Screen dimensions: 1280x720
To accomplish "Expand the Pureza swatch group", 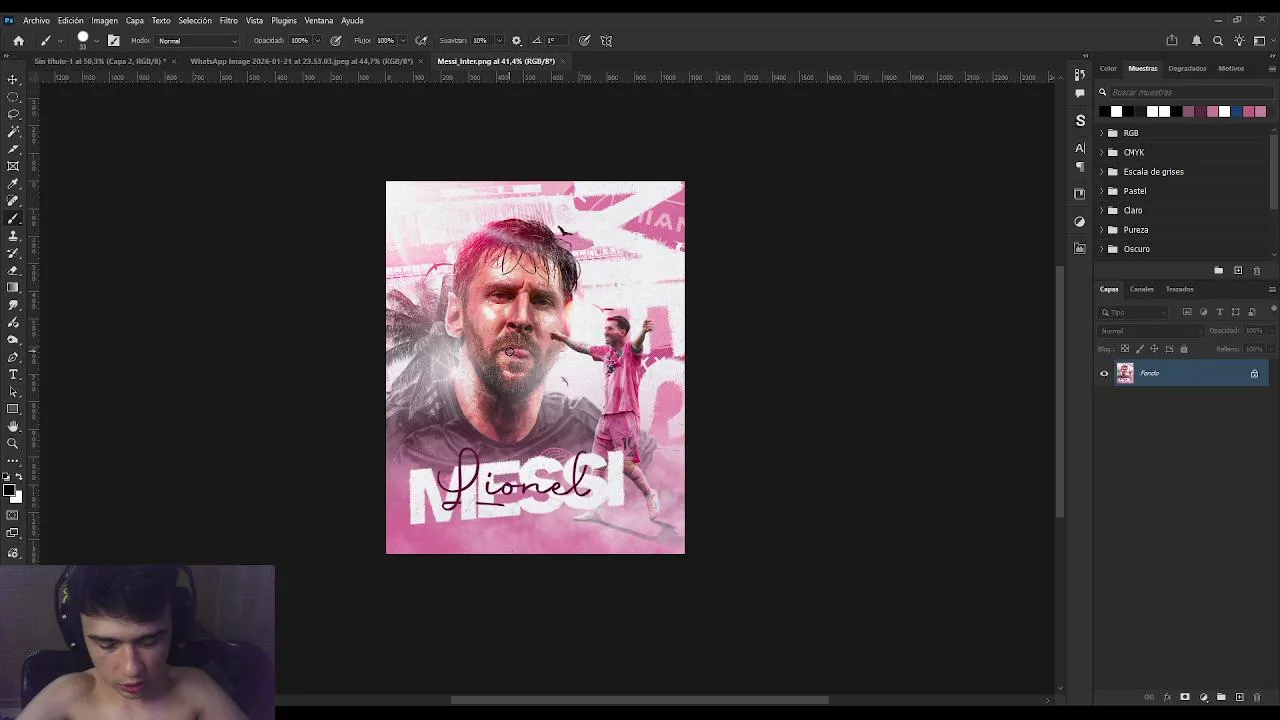I will (x=1102, y=230).
